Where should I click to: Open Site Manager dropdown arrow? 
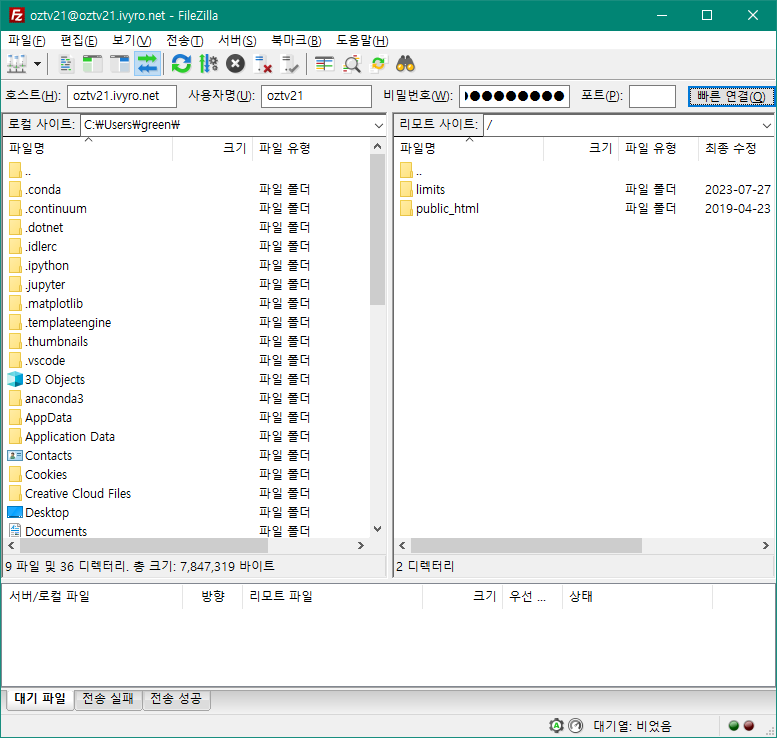click(37, 64)
